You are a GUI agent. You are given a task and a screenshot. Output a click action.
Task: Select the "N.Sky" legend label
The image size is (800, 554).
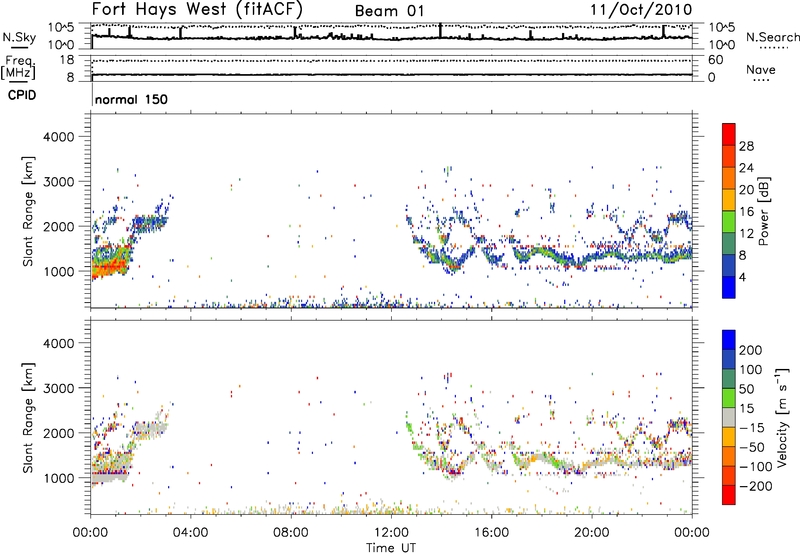[19, 37]
